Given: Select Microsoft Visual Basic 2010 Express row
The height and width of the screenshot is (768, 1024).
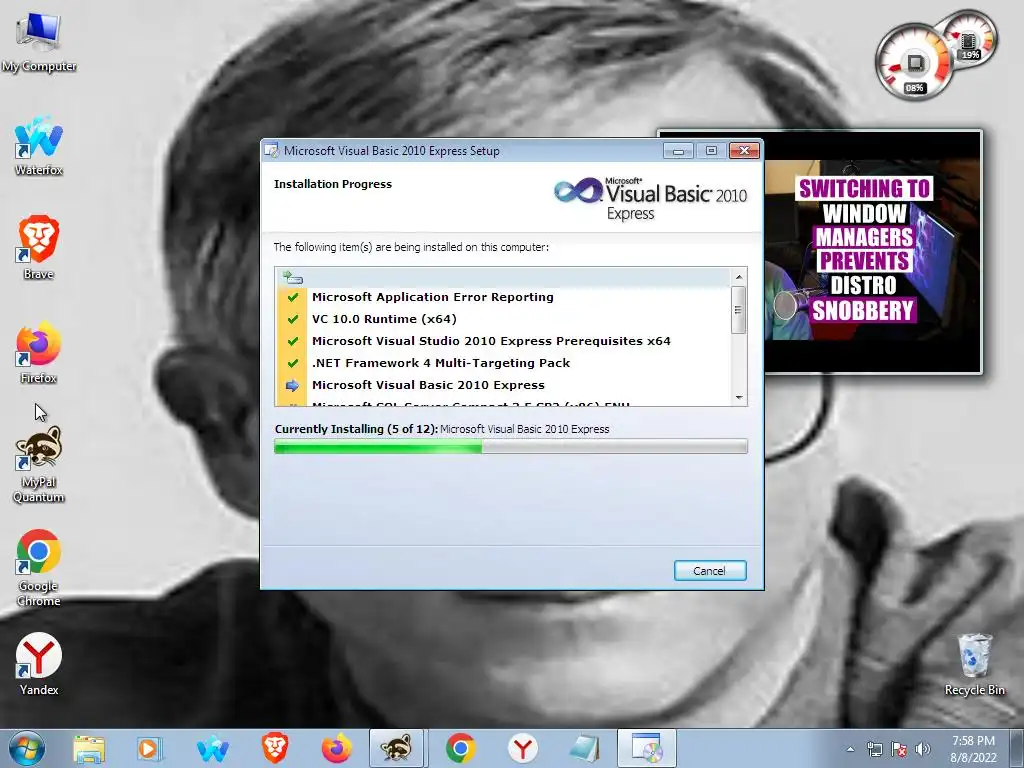Looking at the screenshot, I should [503, 385].
